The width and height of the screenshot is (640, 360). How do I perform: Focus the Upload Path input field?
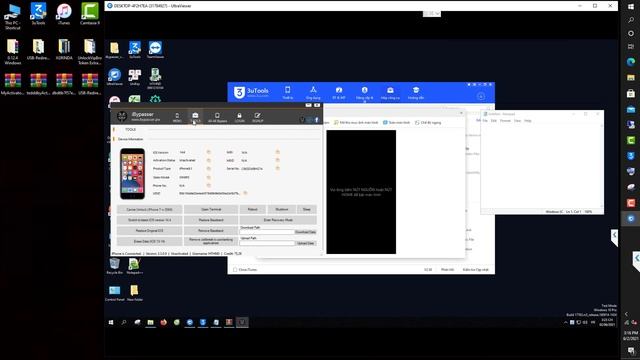point(267,243)
